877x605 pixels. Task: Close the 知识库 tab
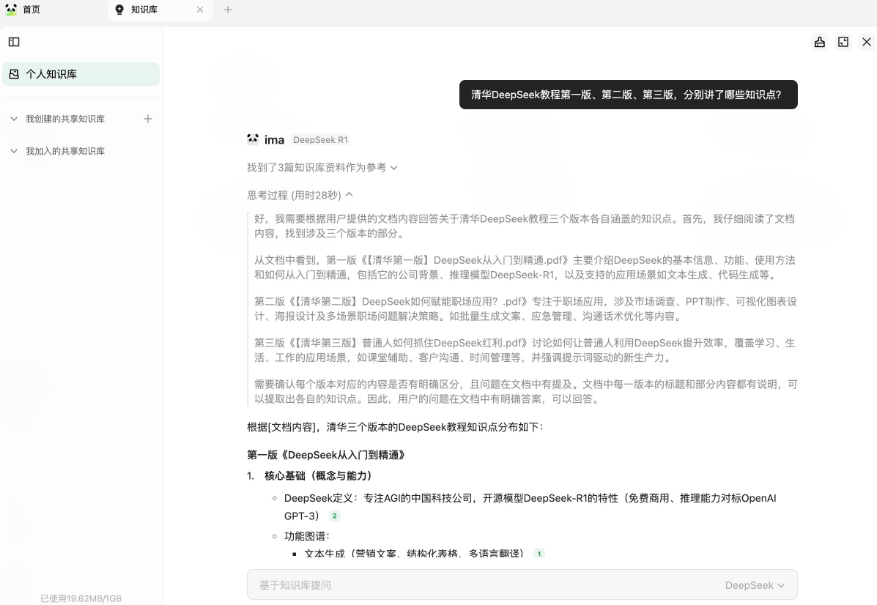200,10
